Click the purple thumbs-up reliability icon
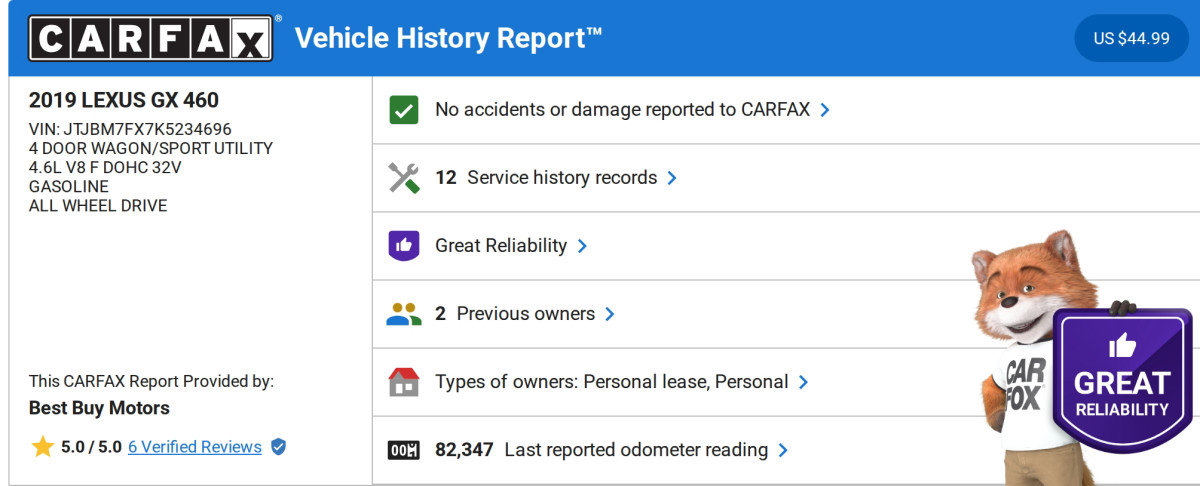The height and width of the screenshot is (486, 1200). 403,246
